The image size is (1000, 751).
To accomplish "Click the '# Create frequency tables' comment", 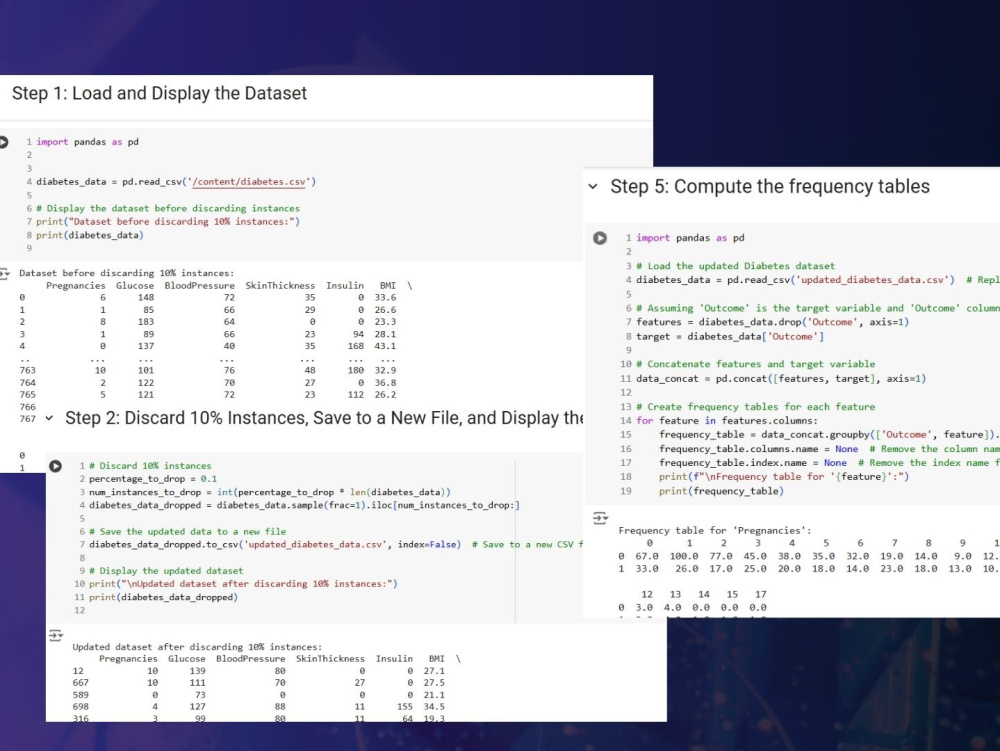I will coord(756,407).
